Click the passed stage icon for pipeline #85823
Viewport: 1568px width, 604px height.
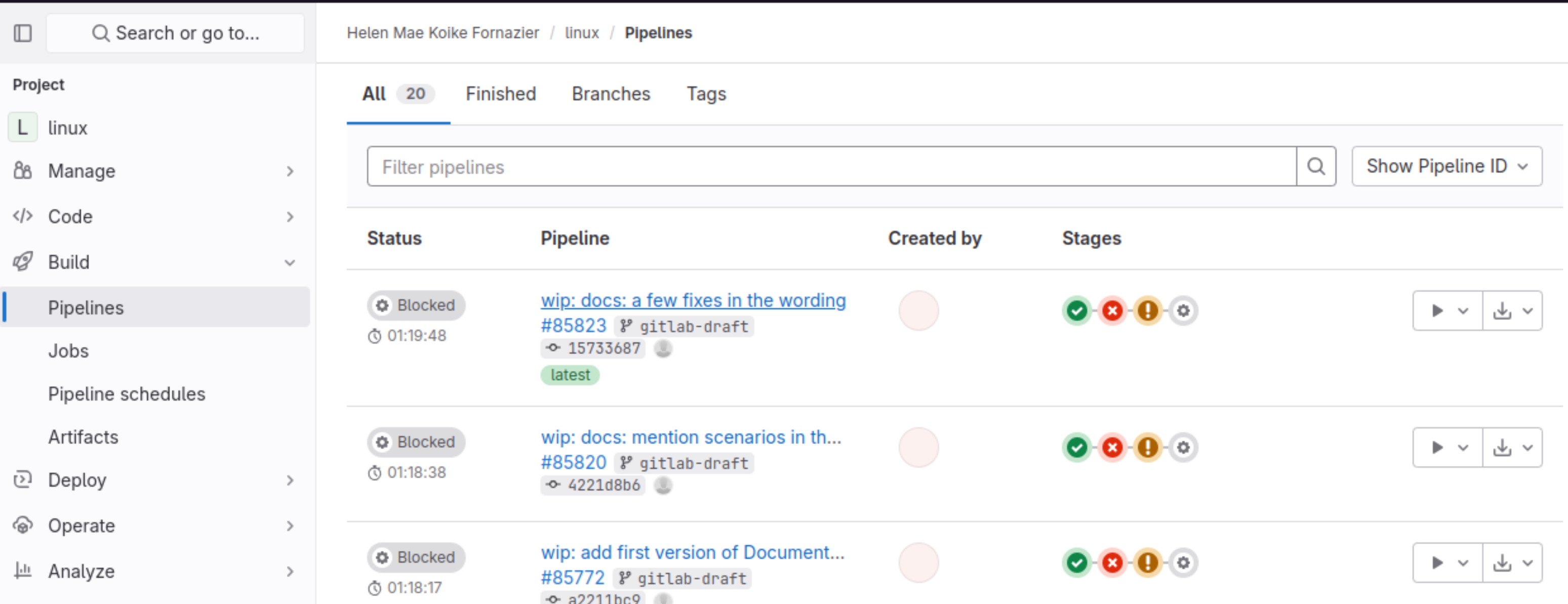pyautogui.click(x=1076, y=311)
